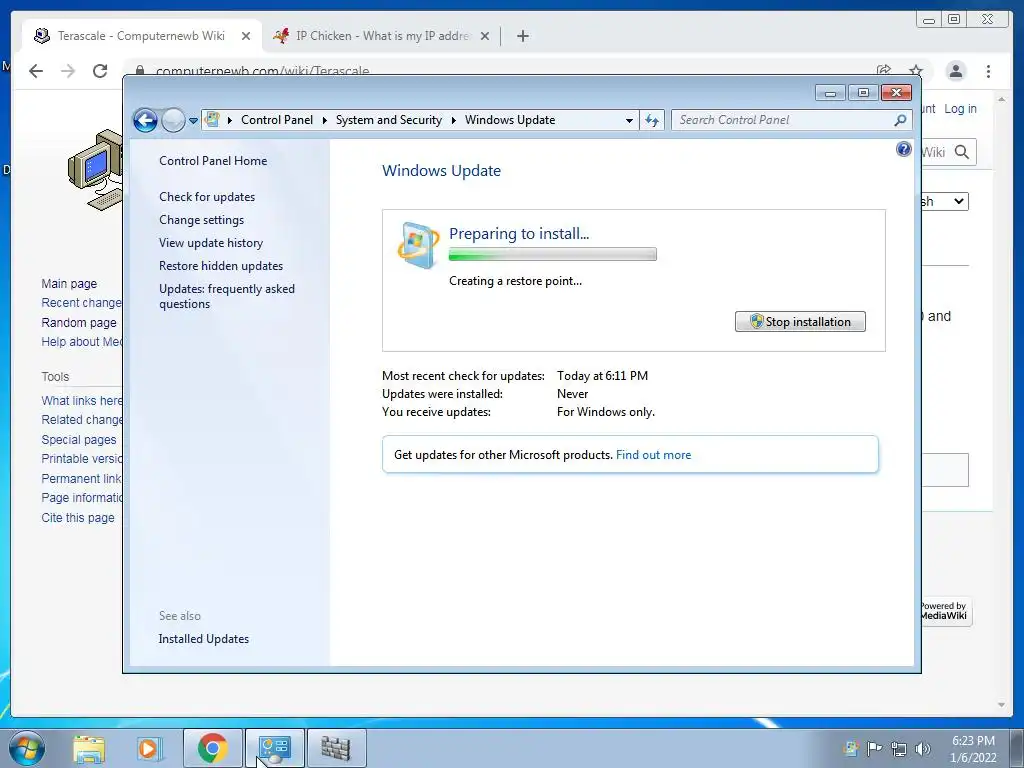Click the search magnifier in Control Panel
The height and width of the screenshot is (768, 1024).
(901, 120)
